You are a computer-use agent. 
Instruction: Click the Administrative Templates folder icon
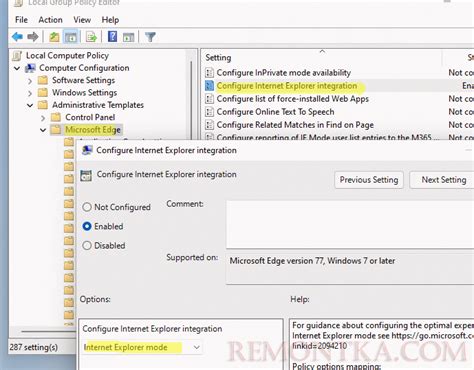(x=43, y=105)
